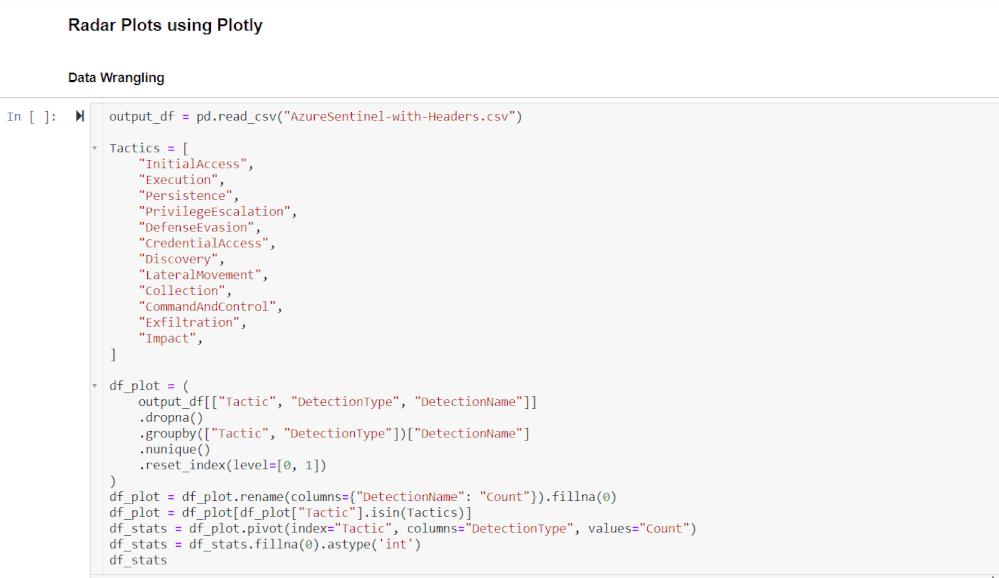Image resolution: width=999 pixels, height=578 pixels.
Task: Click the "CommandAndControl" list entry
Action: coord(207,307)
